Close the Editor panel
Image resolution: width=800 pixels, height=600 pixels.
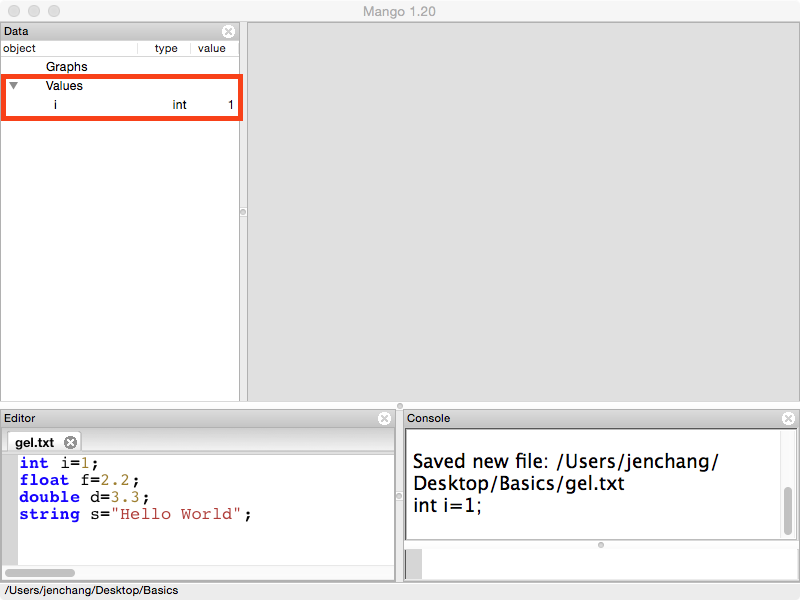tap(385, 418)
